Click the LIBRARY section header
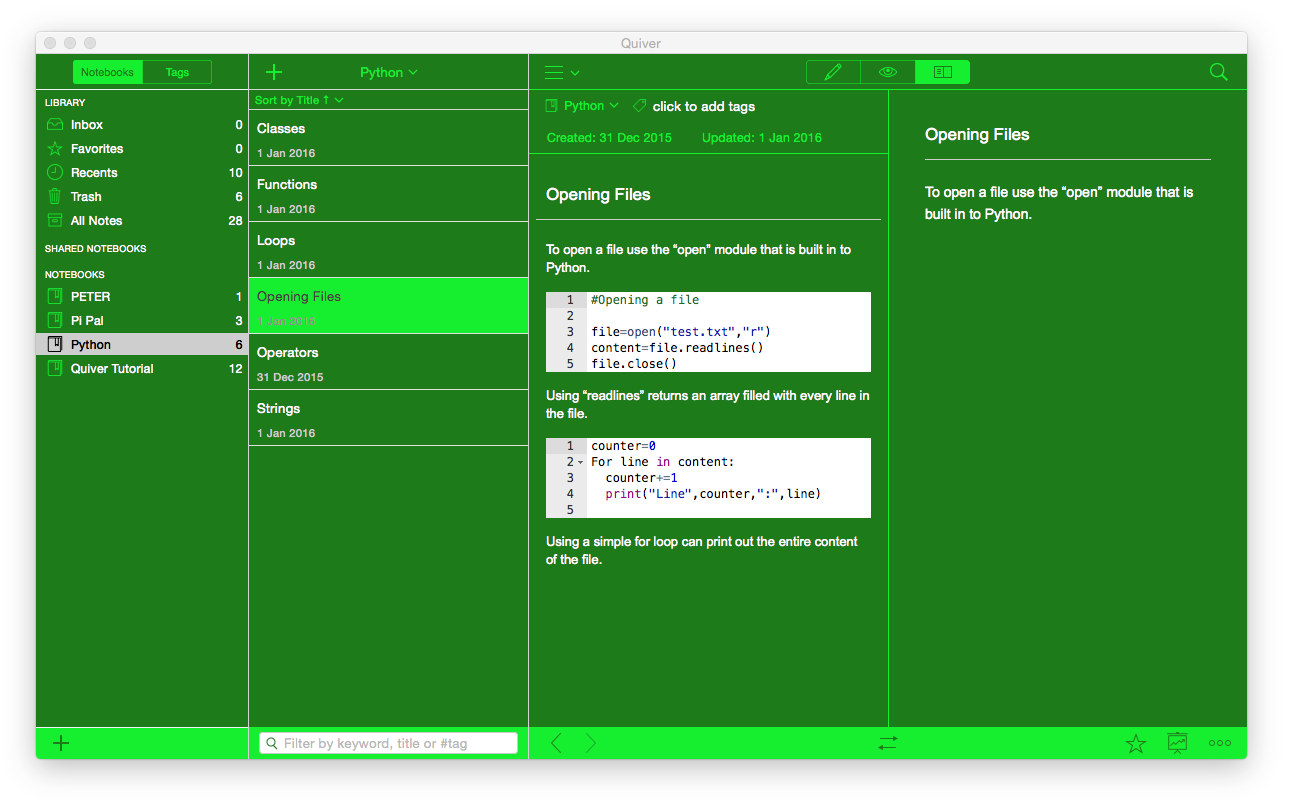The height and width of the screenshot is (800, 1310). (x=65, y=102)
